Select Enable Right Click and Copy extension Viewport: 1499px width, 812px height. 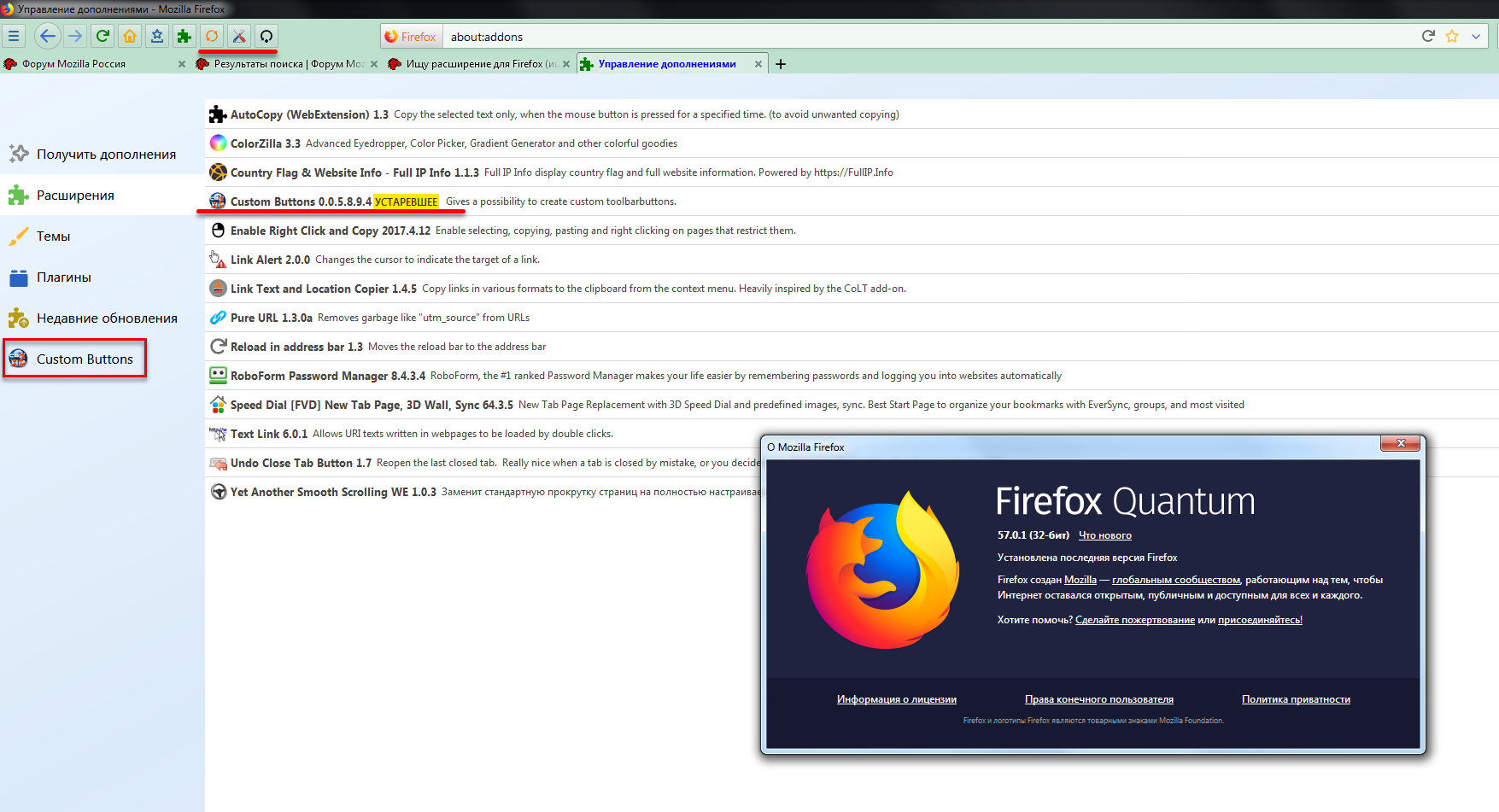pos(852,231)
